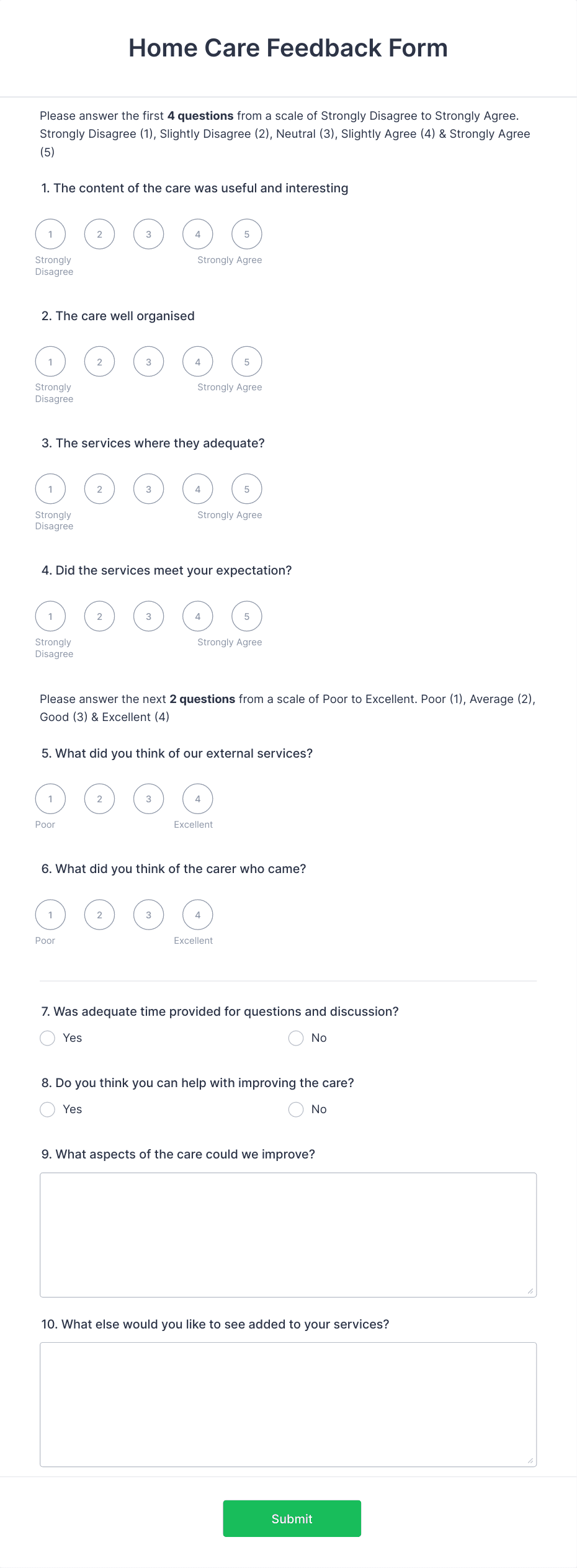Select rating 2 Average for external services
Screen dimensions: 577x1568
pos(99,799)
